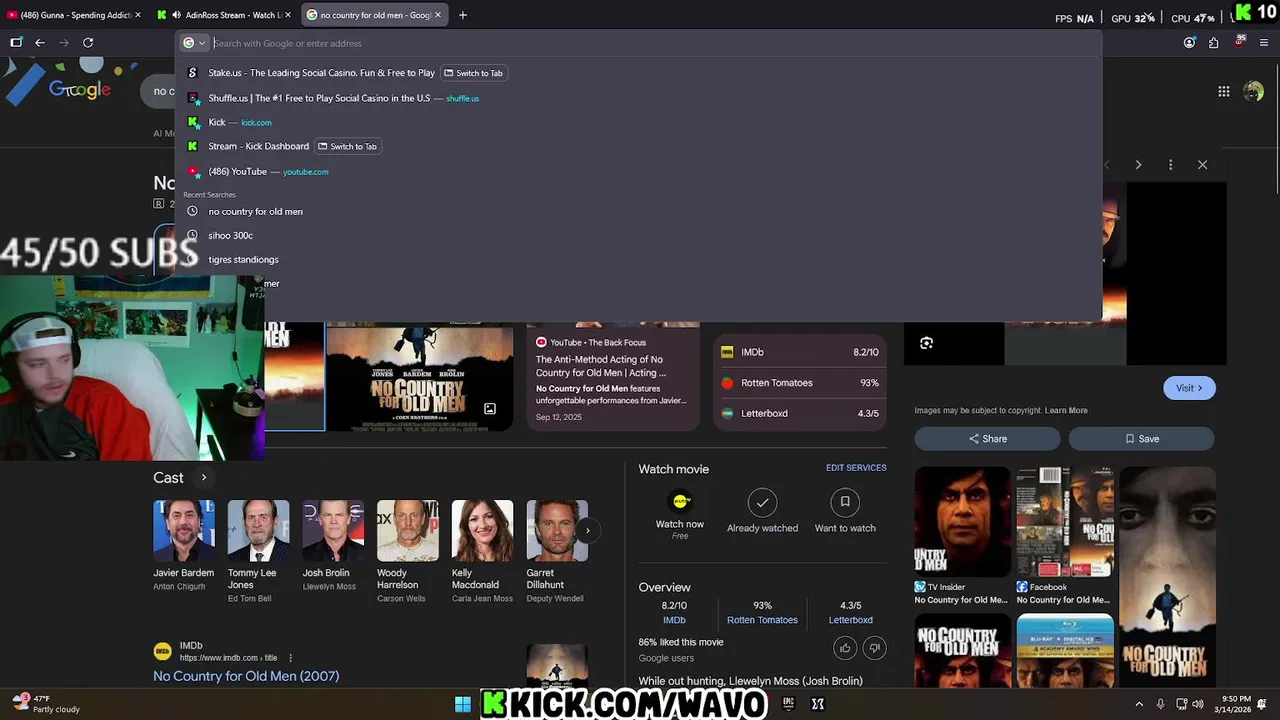
Task: Mute the AdinRoss Stream tab audio
Action: (177, 15)
